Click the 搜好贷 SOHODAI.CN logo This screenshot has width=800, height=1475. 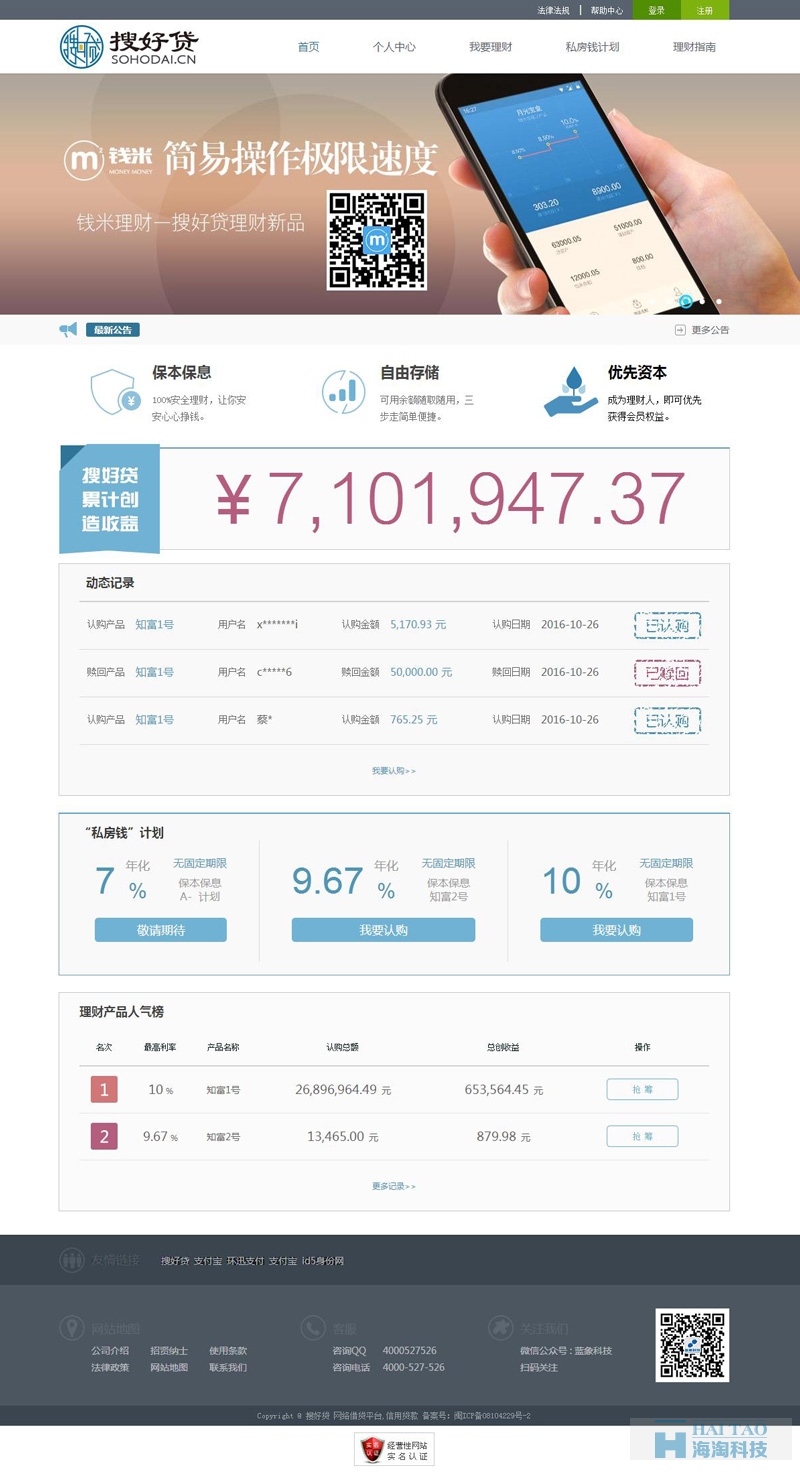129,47
